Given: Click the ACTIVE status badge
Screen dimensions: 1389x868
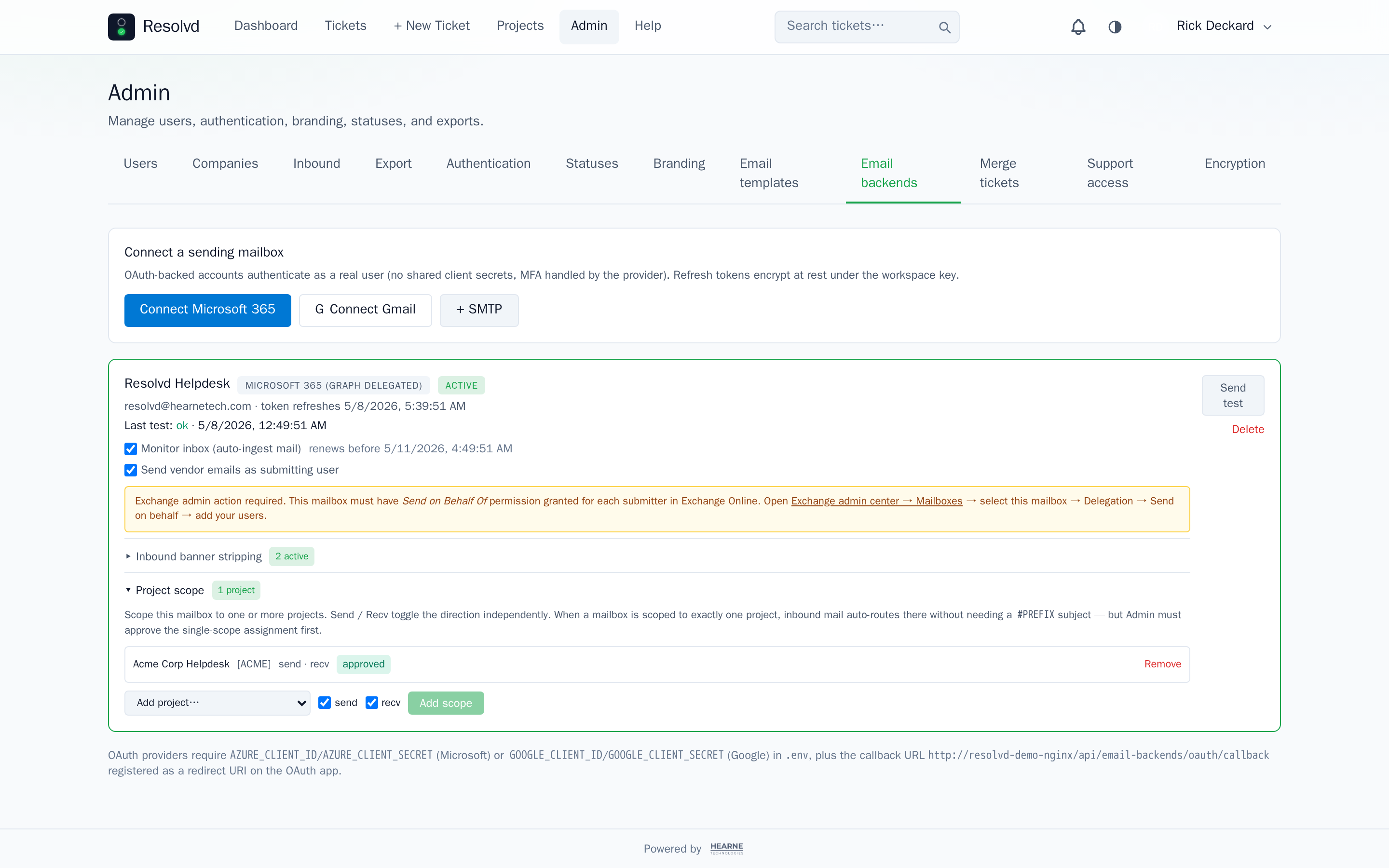Looking at the screenshot, I should [x=461, y=385].
